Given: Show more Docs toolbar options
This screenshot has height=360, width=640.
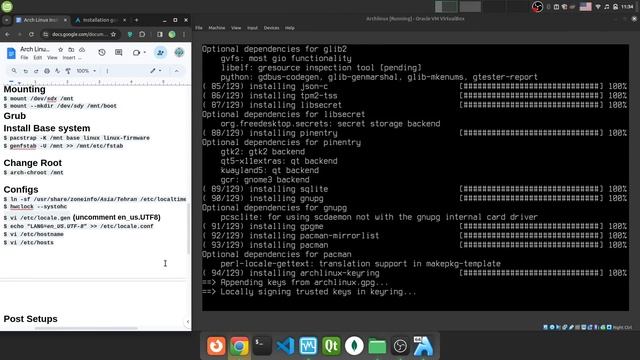Looking at the screenshot, I should tap(107, 71).
